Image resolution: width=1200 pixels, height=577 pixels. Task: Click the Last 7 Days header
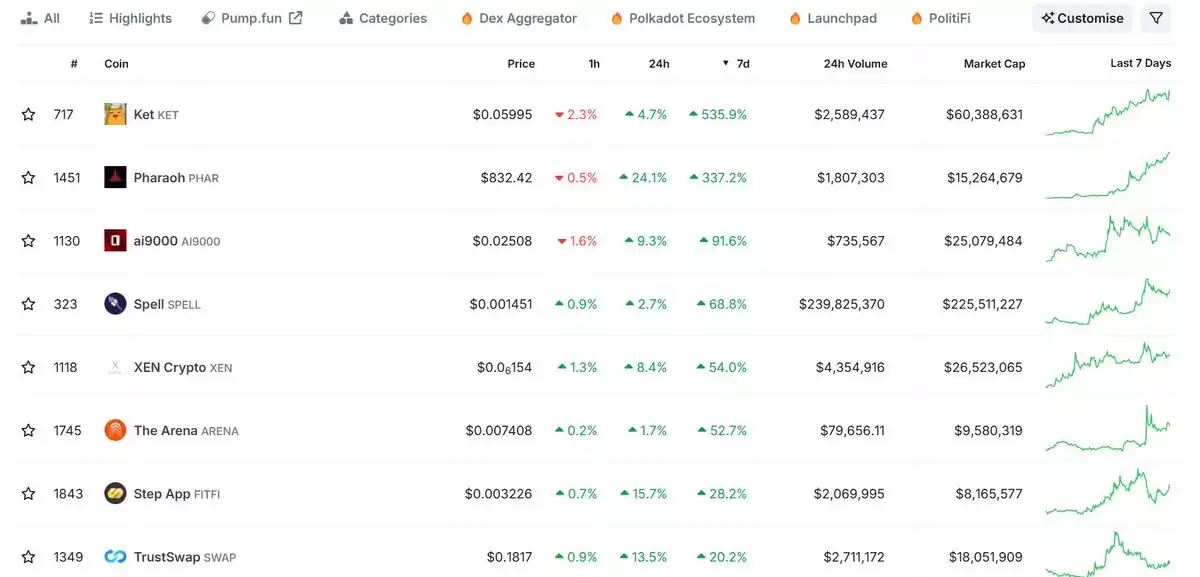1140,63
